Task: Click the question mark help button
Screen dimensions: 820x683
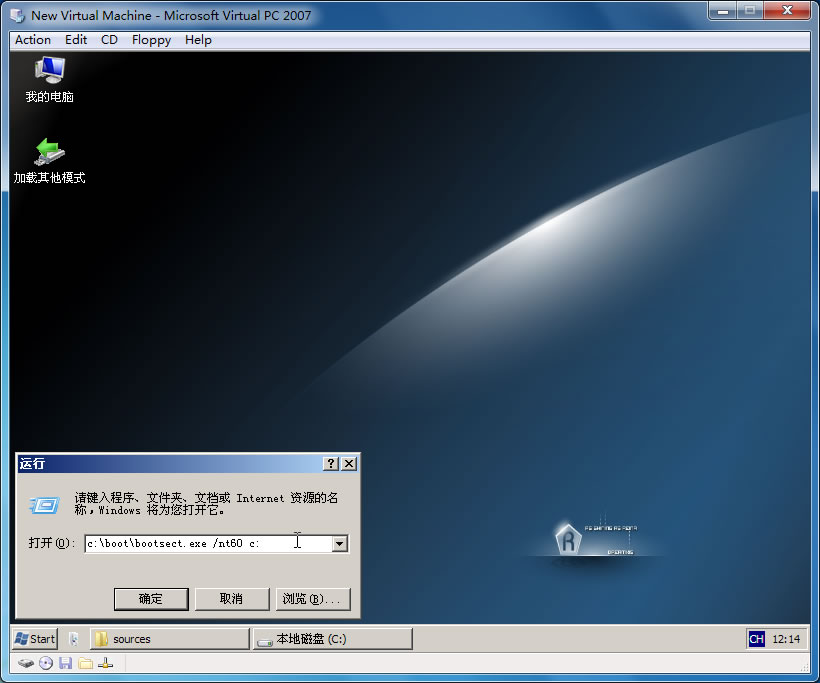Action: [330, 463]
